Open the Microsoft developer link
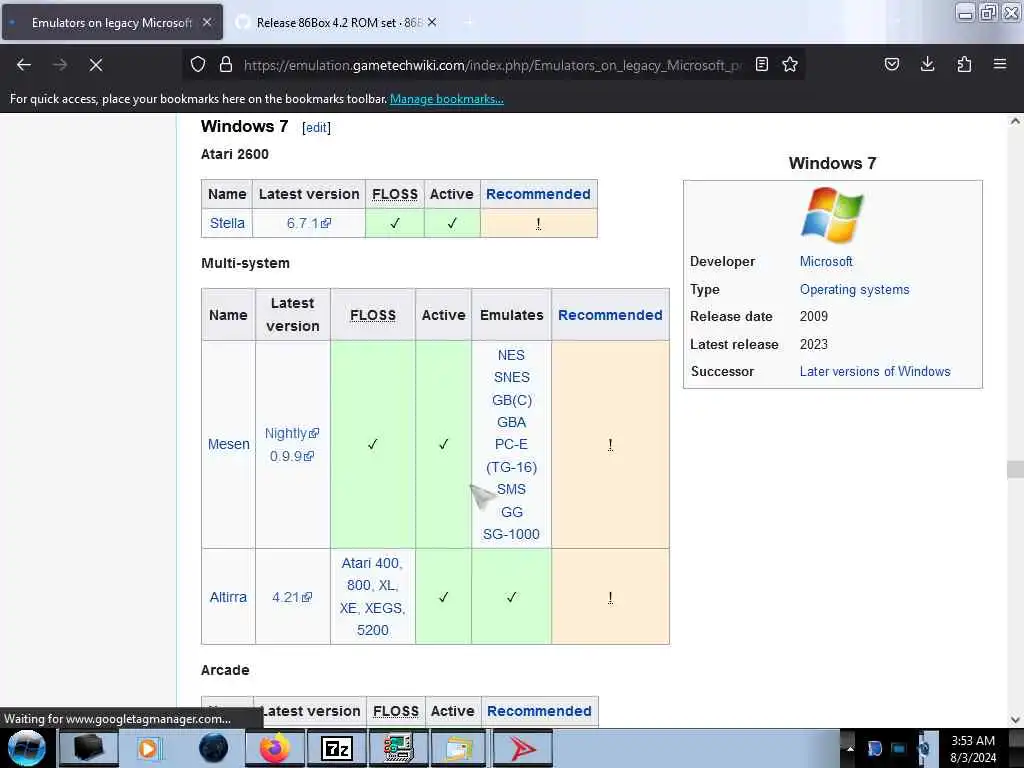1024x768 pixels. pyautogui.click(x=826, y=261)
